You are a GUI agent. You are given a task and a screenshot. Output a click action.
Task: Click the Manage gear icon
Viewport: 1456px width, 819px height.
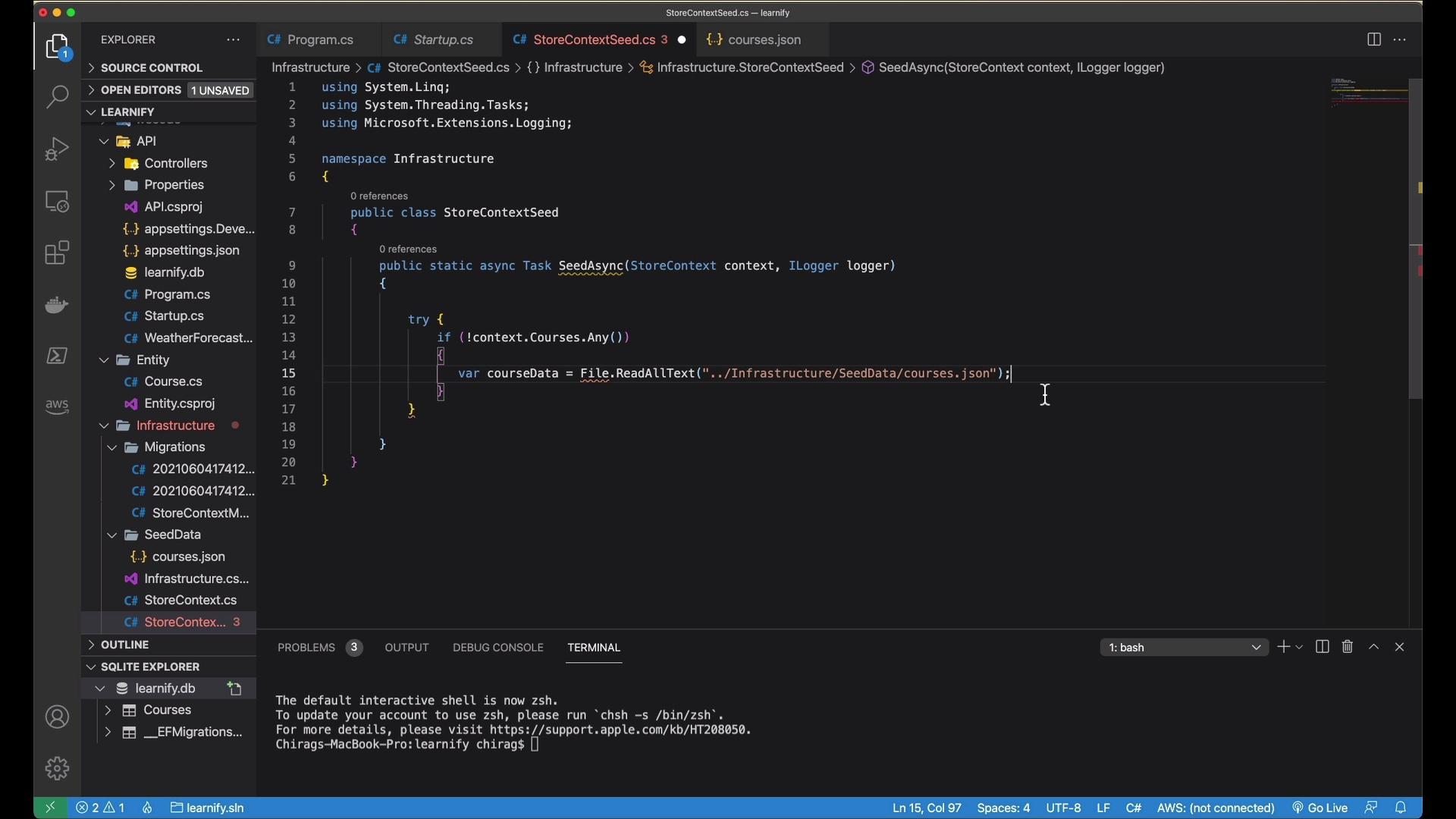pos(58,768)
